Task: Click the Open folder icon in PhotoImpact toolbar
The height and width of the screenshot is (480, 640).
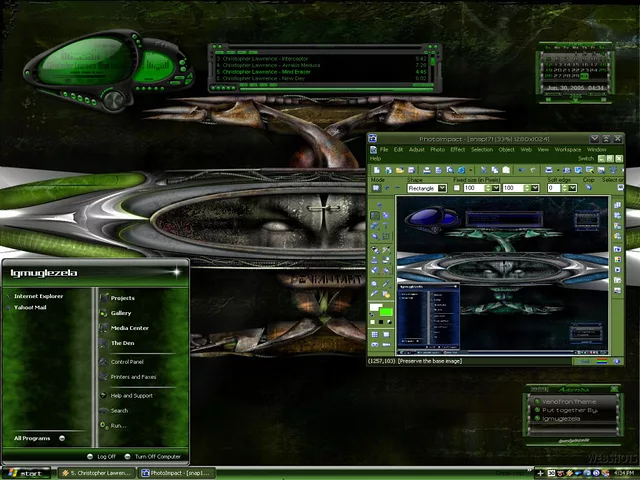Action: (x=400, y=170)
